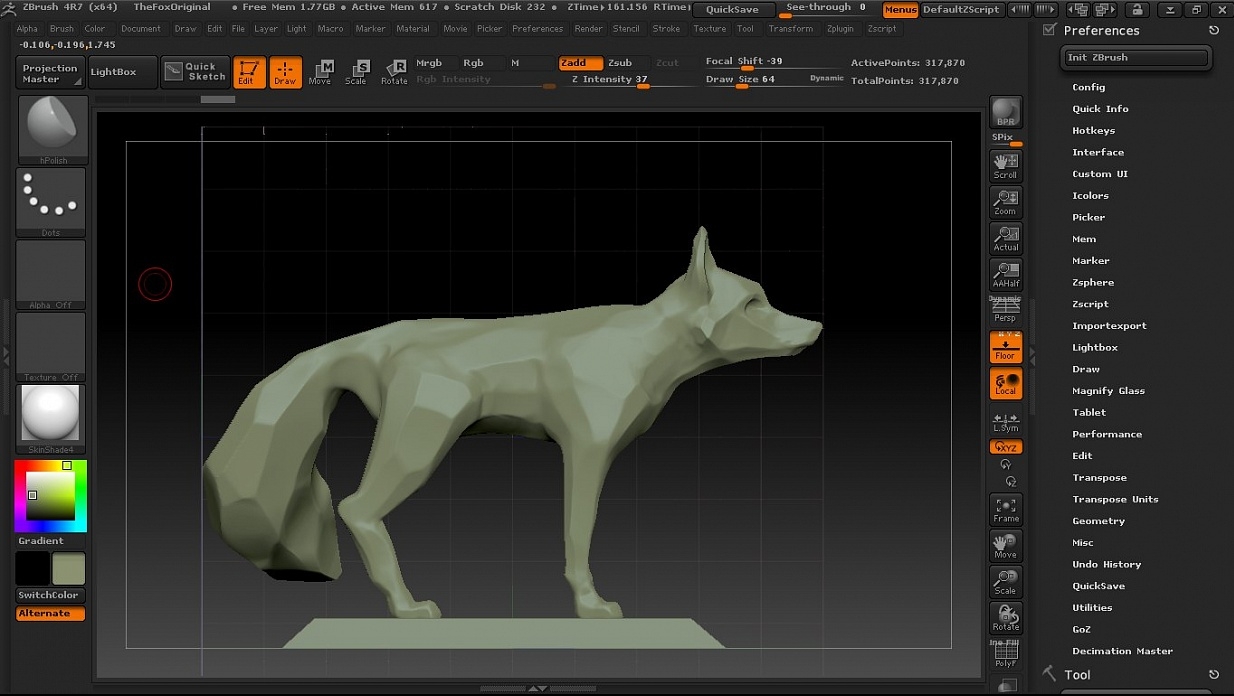Toggle Zsub sculpt mode
Viewport: 1234px width, 696px height.
[x=620, y=63]
